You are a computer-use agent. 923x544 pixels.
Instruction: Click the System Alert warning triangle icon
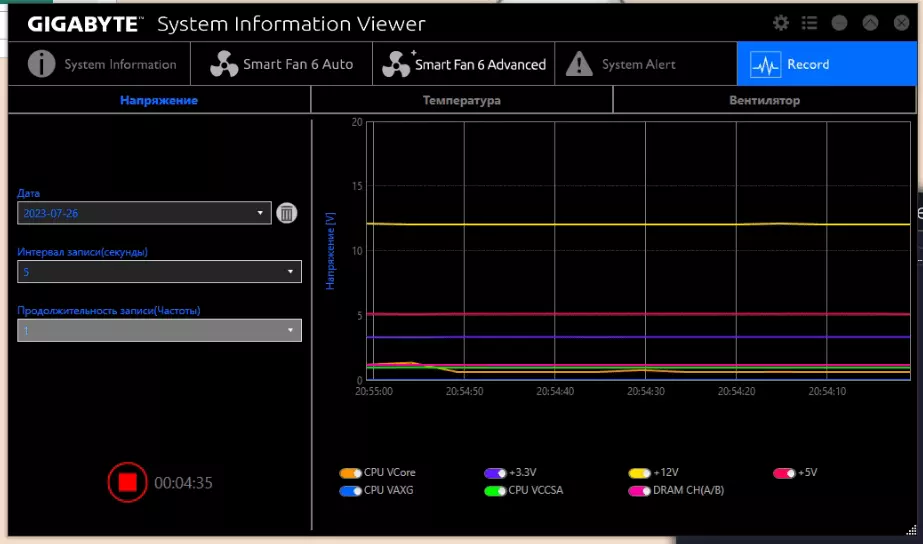(x=579, y=64)
